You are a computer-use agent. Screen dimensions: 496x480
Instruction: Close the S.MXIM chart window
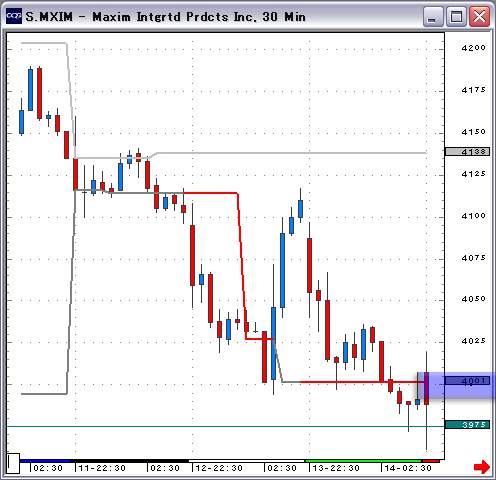479,16
